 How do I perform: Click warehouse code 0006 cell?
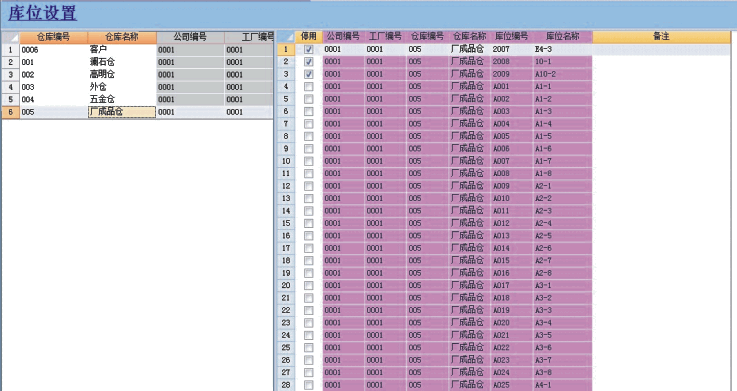coord(54,49)
